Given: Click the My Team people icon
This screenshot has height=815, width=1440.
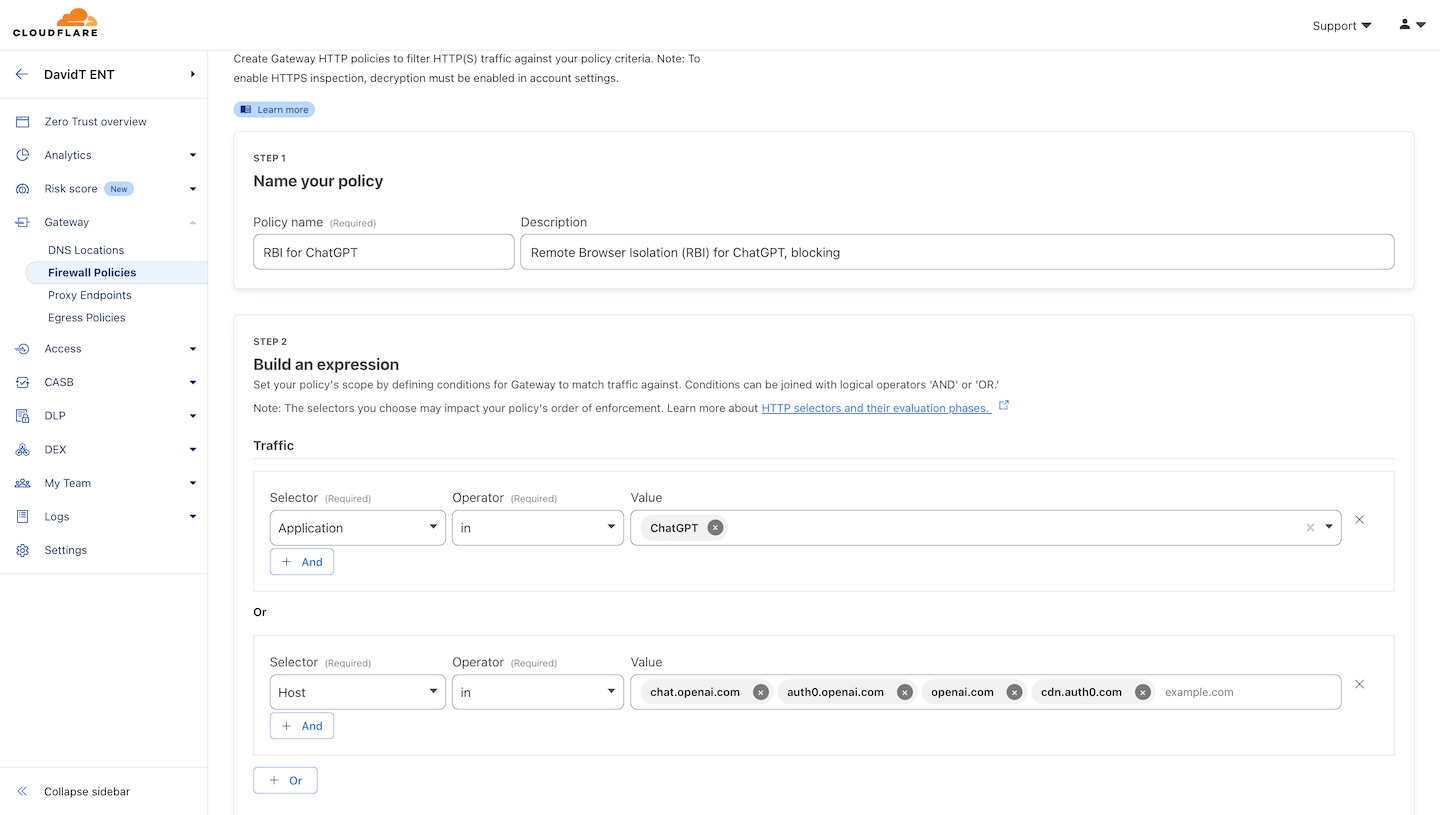Looking at the screenshot, I should 22,483.
